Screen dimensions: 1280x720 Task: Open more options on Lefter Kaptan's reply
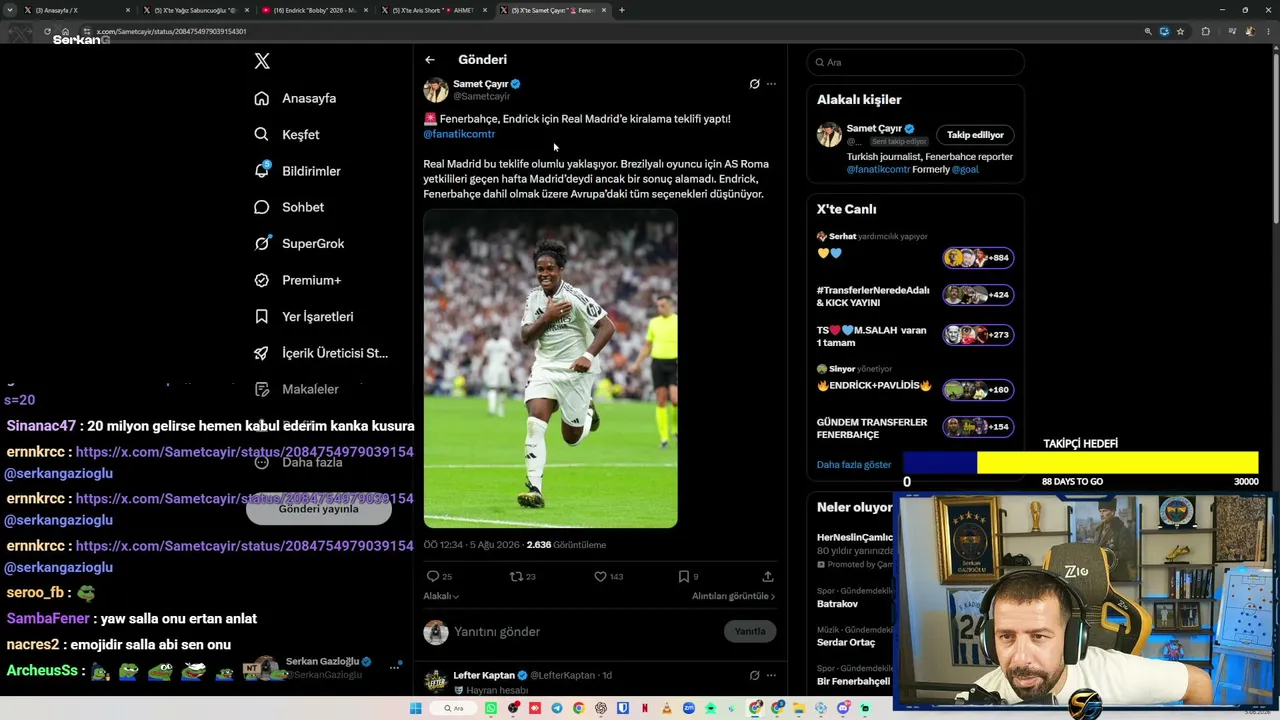click(x=771, y=675)
